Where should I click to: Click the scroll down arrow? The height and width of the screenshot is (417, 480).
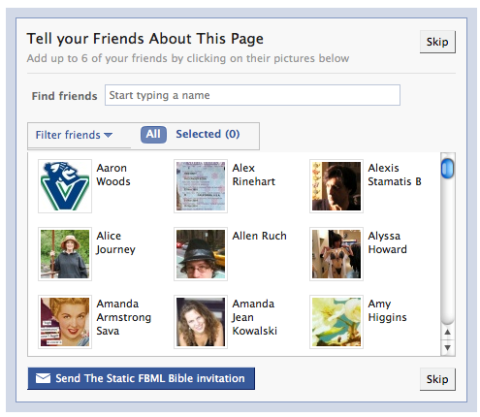click(x=448, y=348)
